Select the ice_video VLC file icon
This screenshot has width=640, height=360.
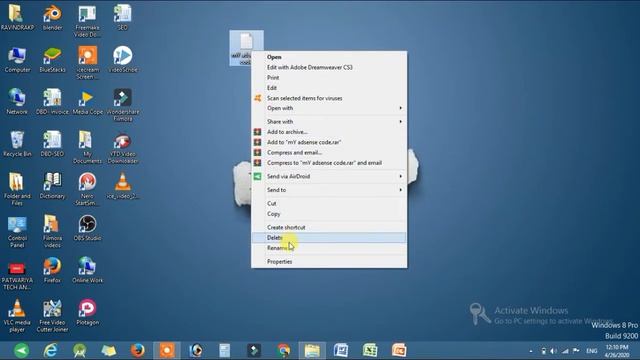122,186
